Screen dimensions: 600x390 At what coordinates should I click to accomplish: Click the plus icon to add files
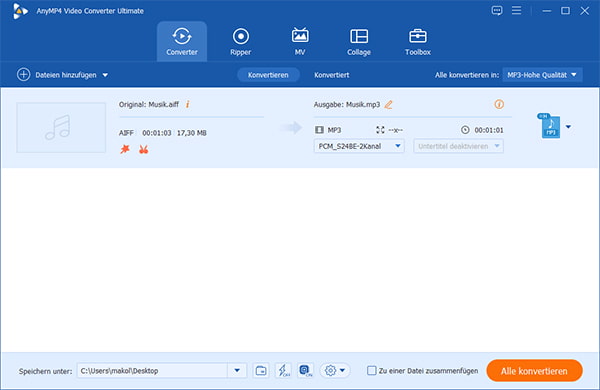point(23,75)
